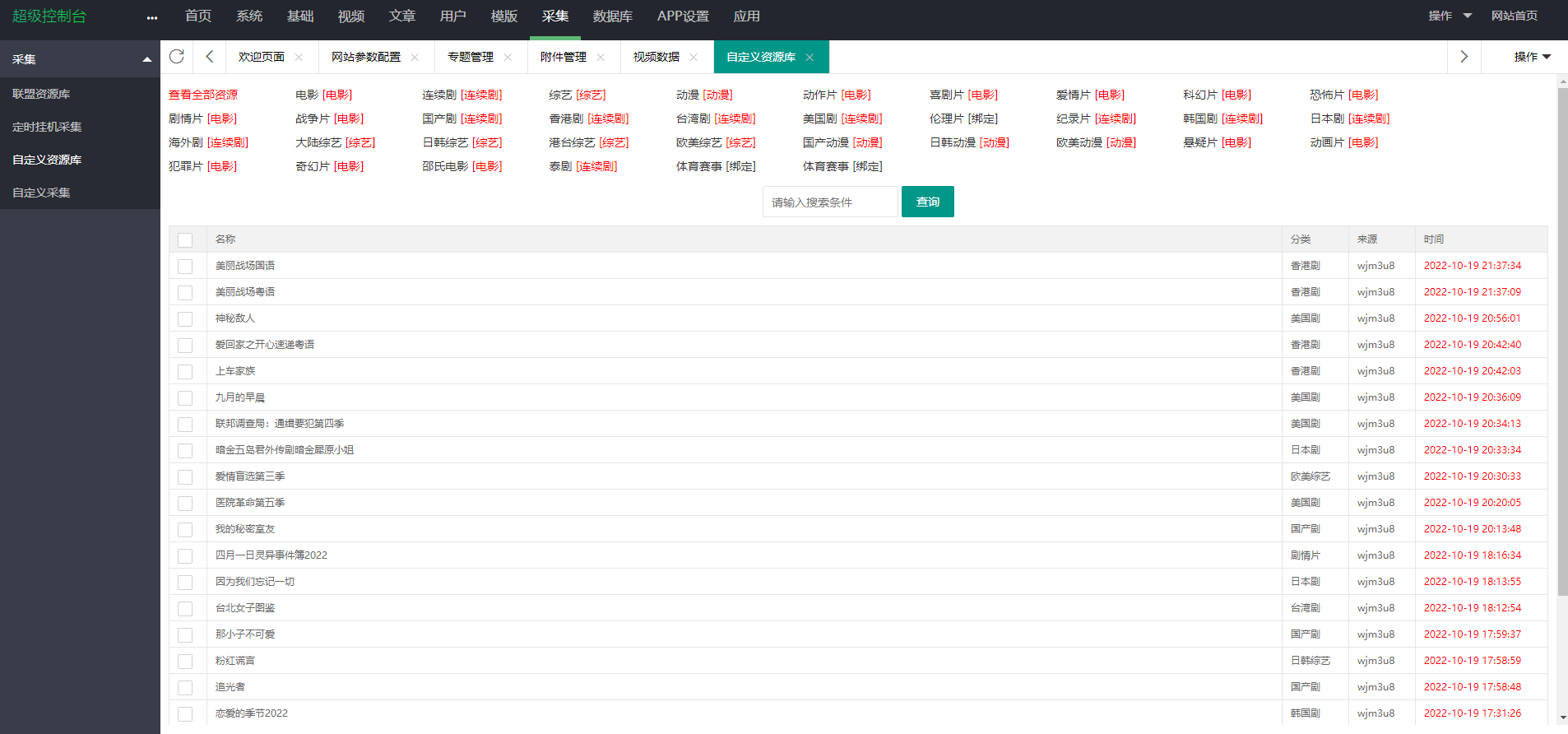Screen dimensions: 1568x734
Task: Close the 附件管理 tab
Action: tap(601, 57)
